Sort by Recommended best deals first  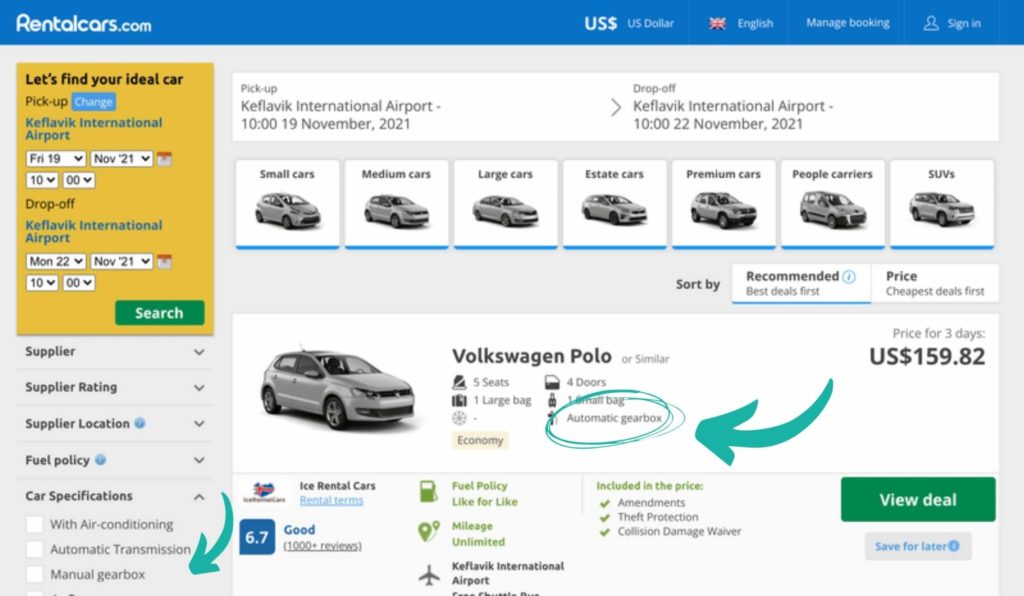(801, 283)
